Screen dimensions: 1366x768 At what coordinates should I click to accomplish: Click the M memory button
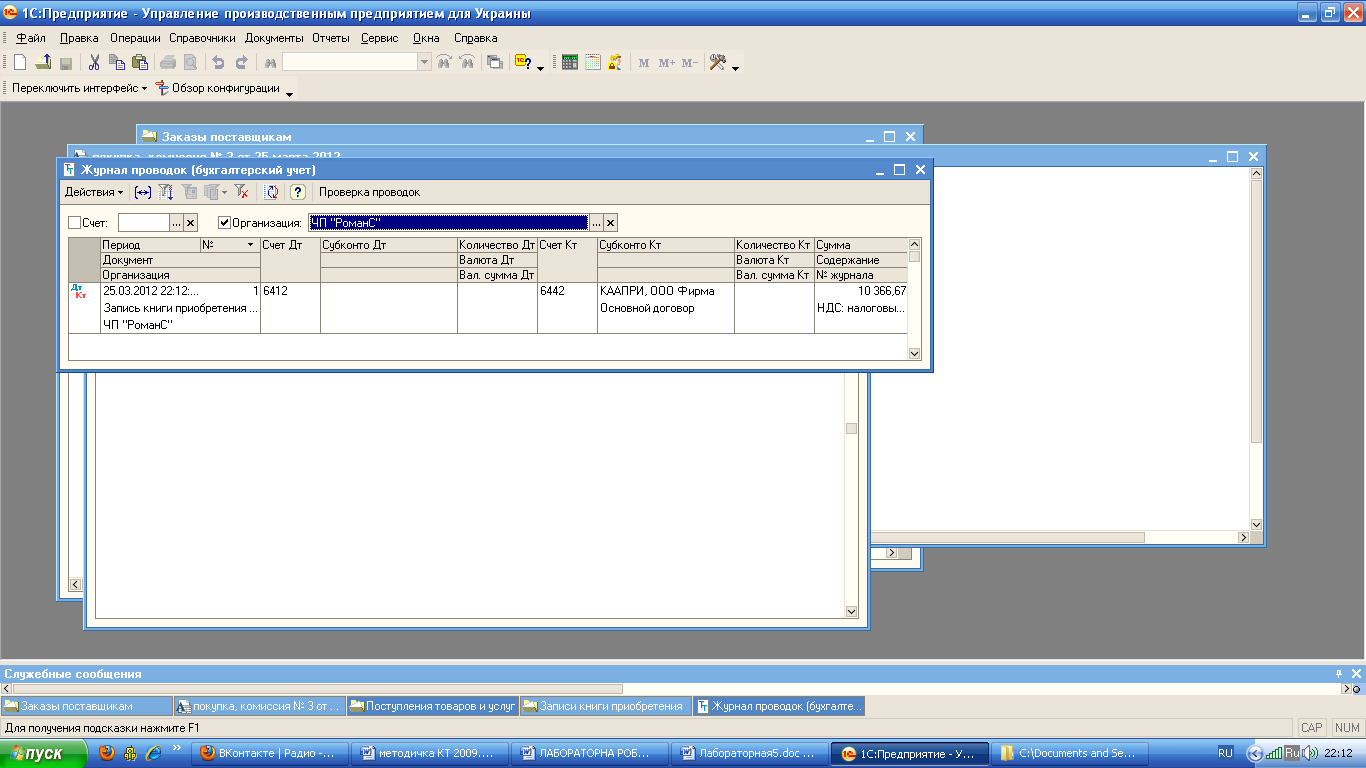pyautogui.click(x=644, y=62)
